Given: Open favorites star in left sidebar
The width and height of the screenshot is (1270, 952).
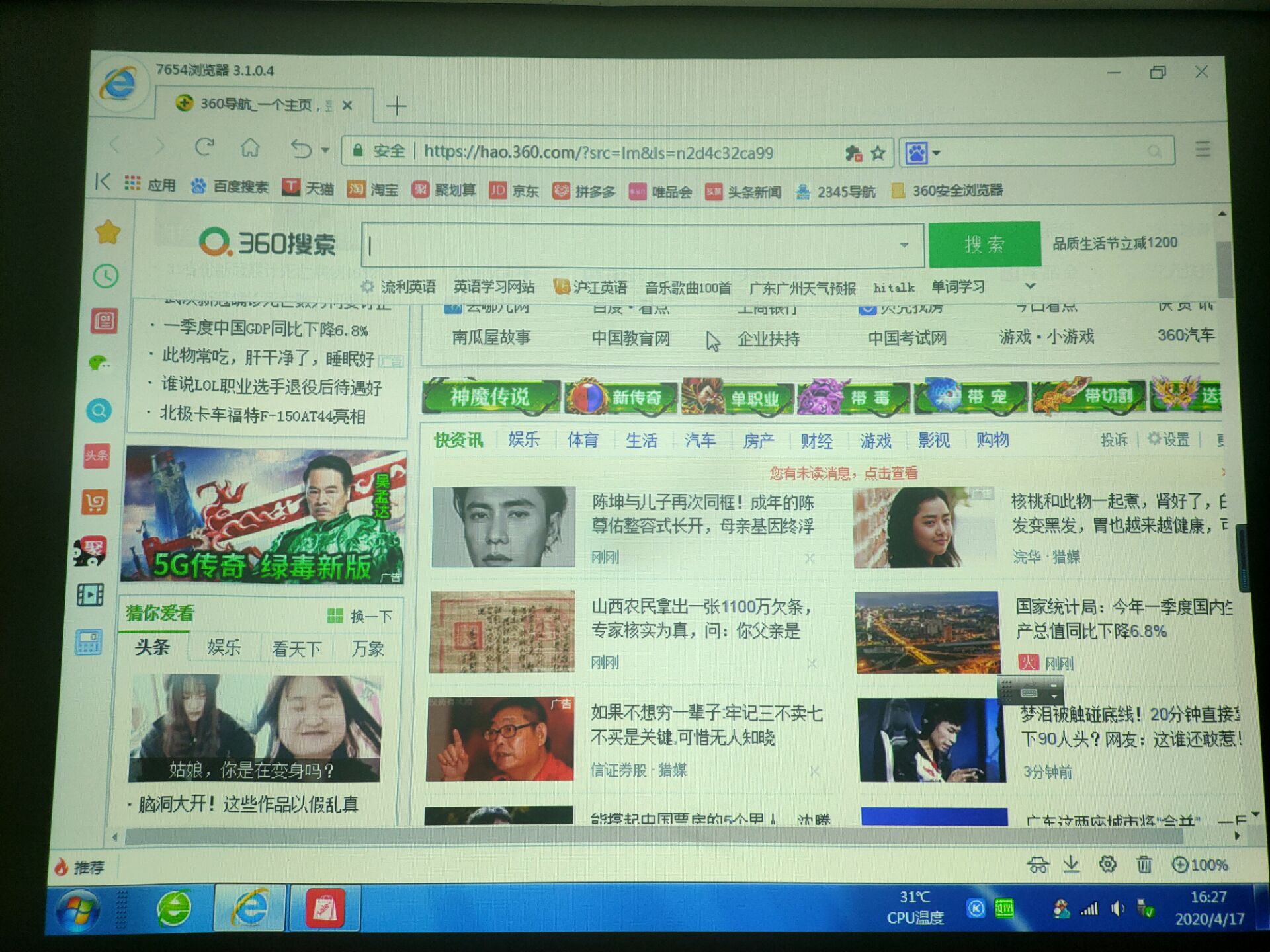Looking at the screenshot, I should point(107,232).
